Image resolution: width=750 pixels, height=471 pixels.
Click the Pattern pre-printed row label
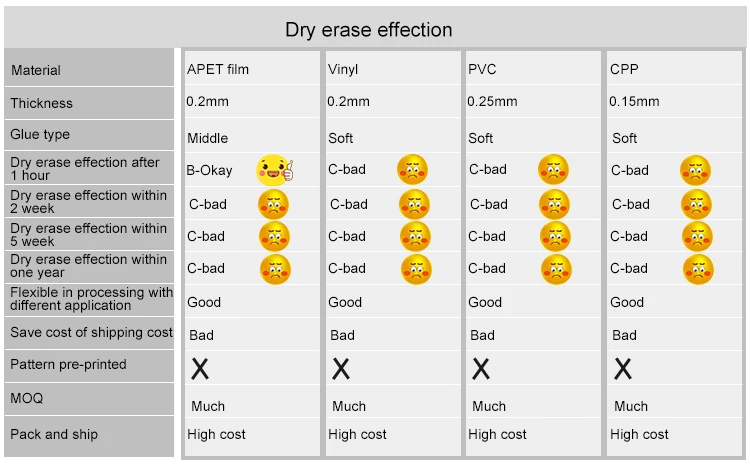68,364
